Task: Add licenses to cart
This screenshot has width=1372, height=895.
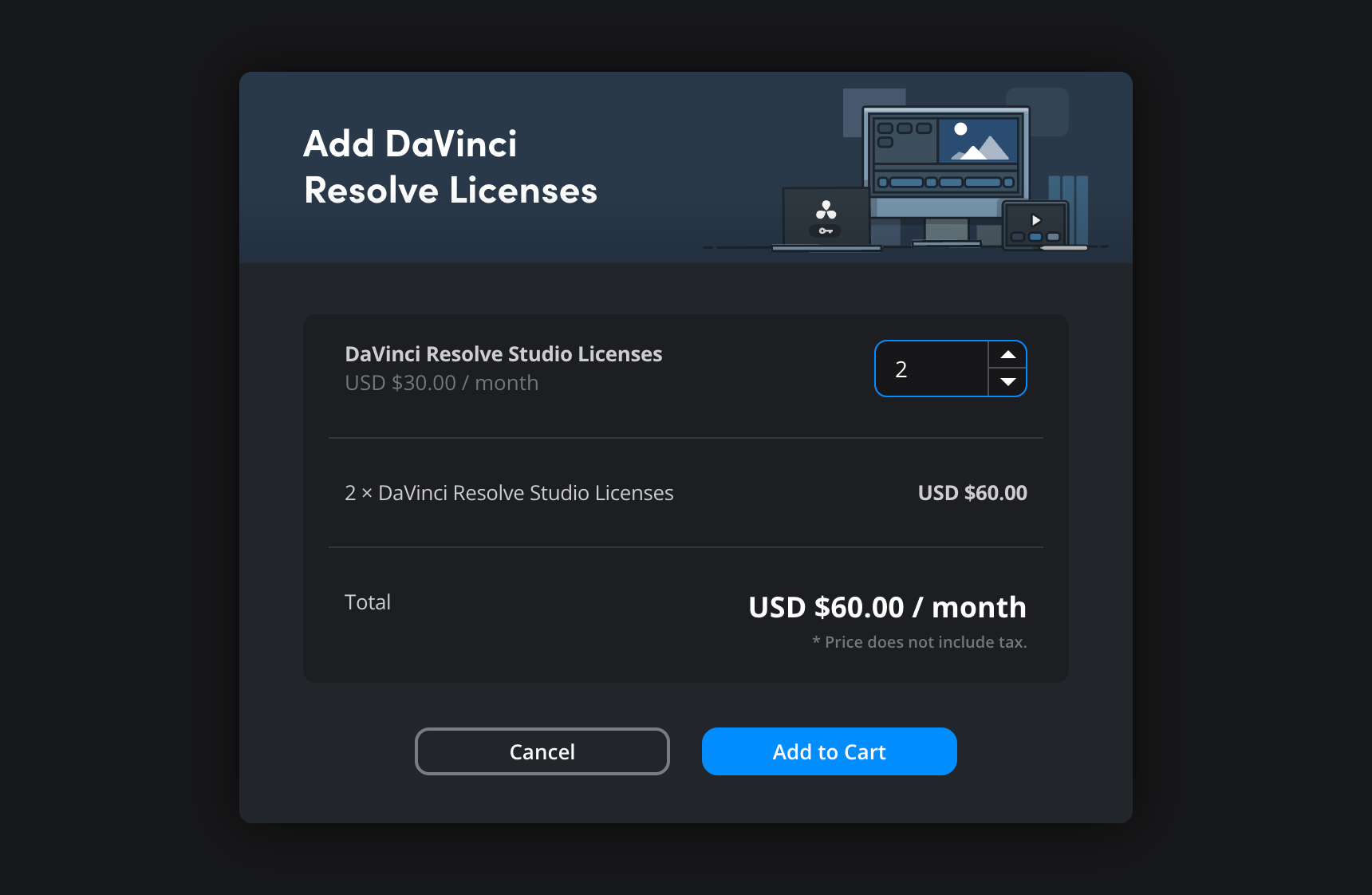Action: coord(830,751)
